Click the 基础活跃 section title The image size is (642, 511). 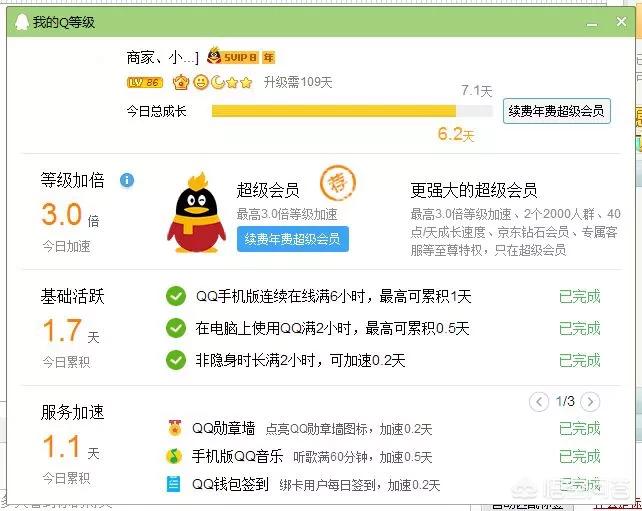click(x=72, y=296)
